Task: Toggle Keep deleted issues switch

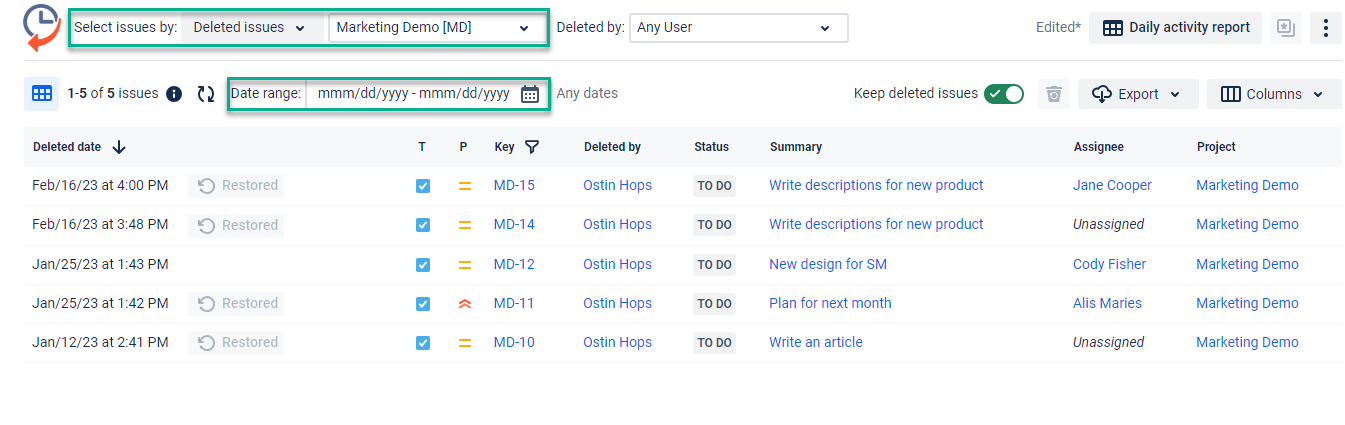Action: pos(1003,94)
